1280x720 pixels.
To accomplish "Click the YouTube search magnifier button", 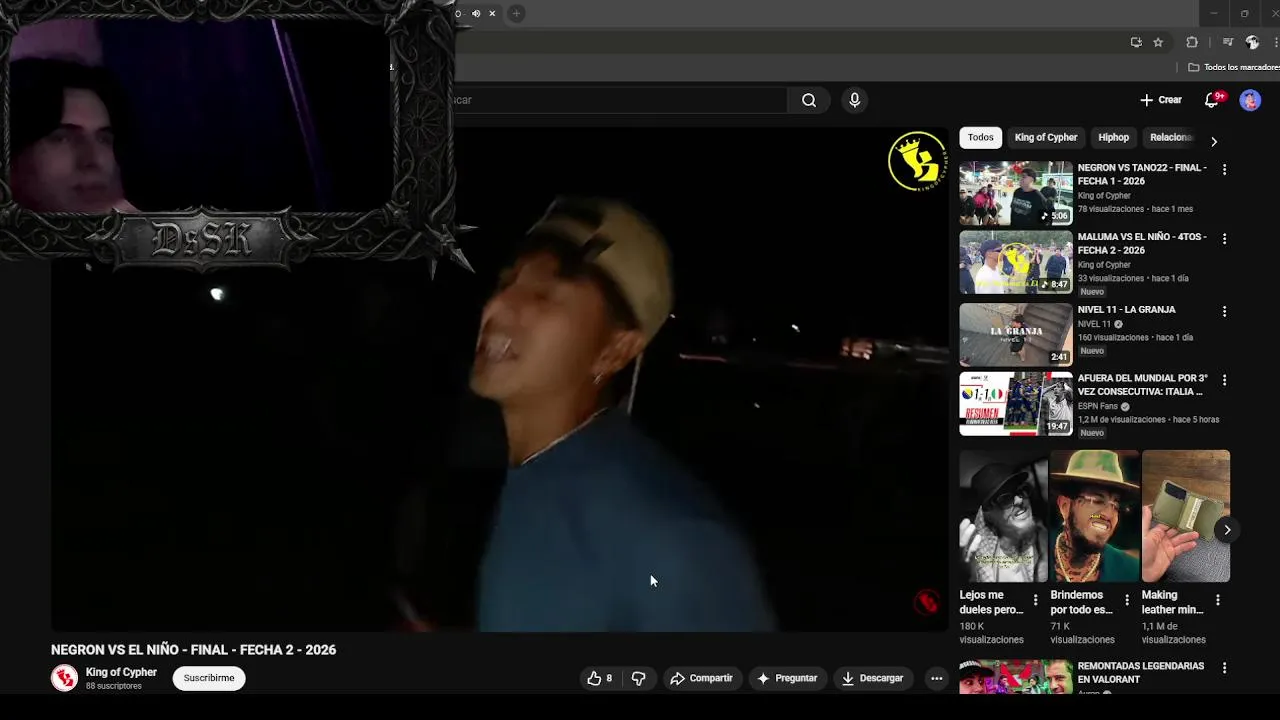I will tap(808, 100).
